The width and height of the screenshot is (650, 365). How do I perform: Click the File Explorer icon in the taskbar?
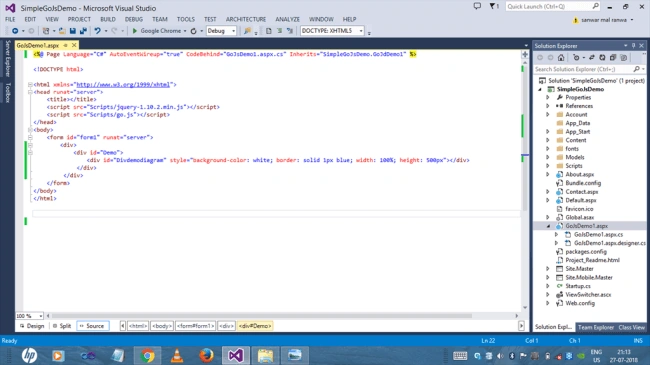[265, 355]
